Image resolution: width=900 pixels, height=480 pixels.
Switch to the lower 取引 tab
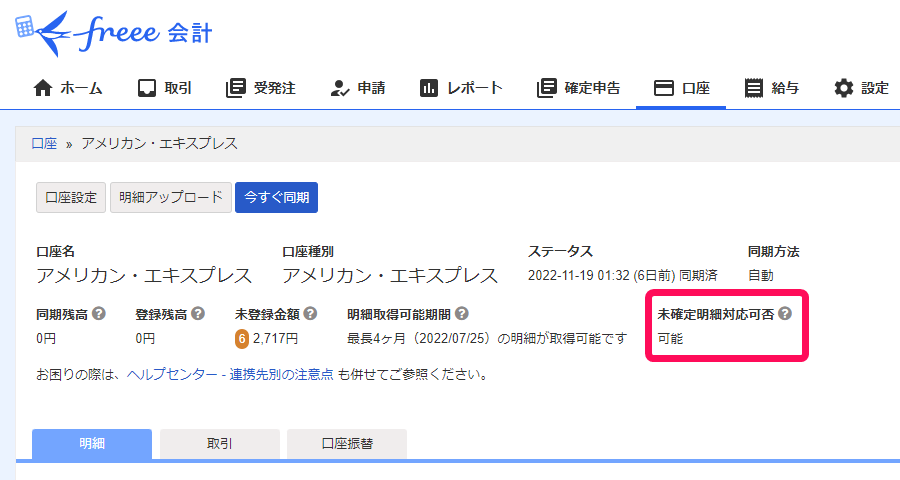pyautogui.click(x=219, y=444)
